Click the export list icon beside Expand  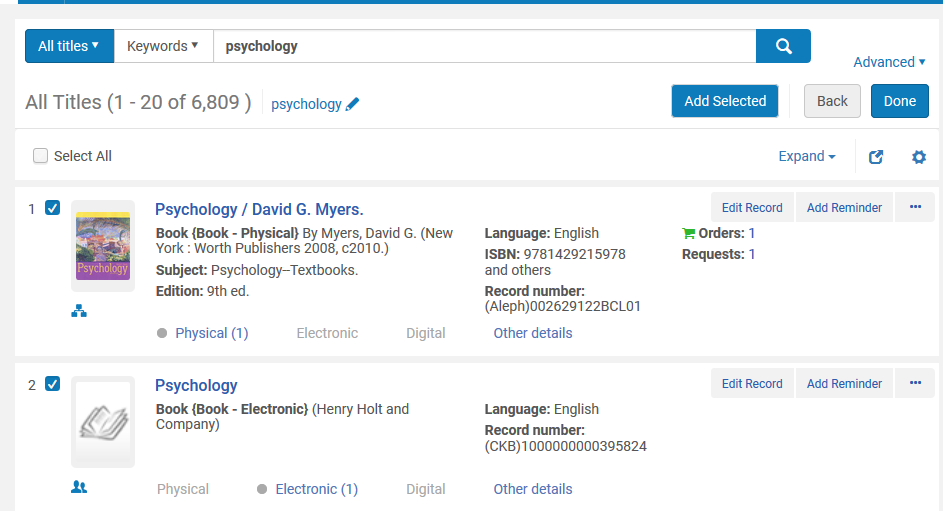tap(876, 157)
